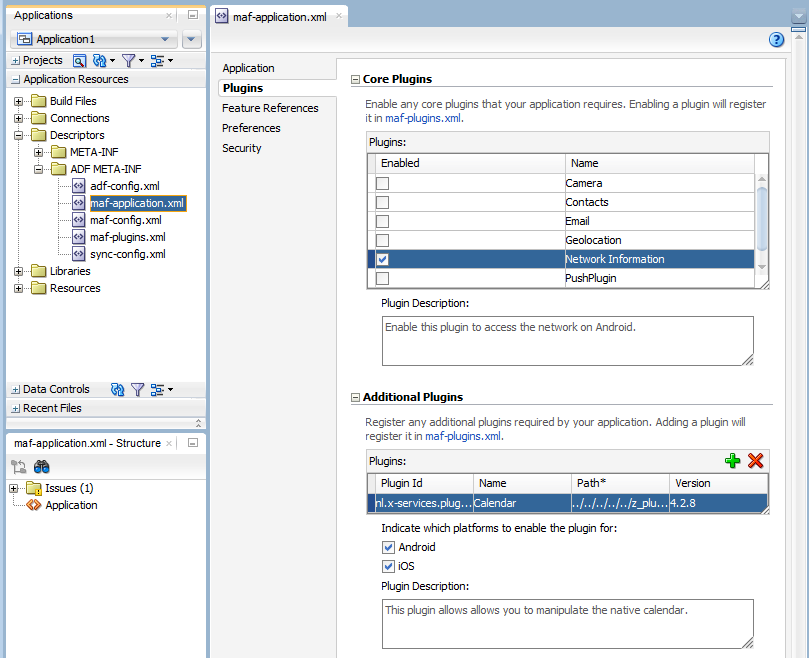Click the Projects refresh icon

pos(100,61)
